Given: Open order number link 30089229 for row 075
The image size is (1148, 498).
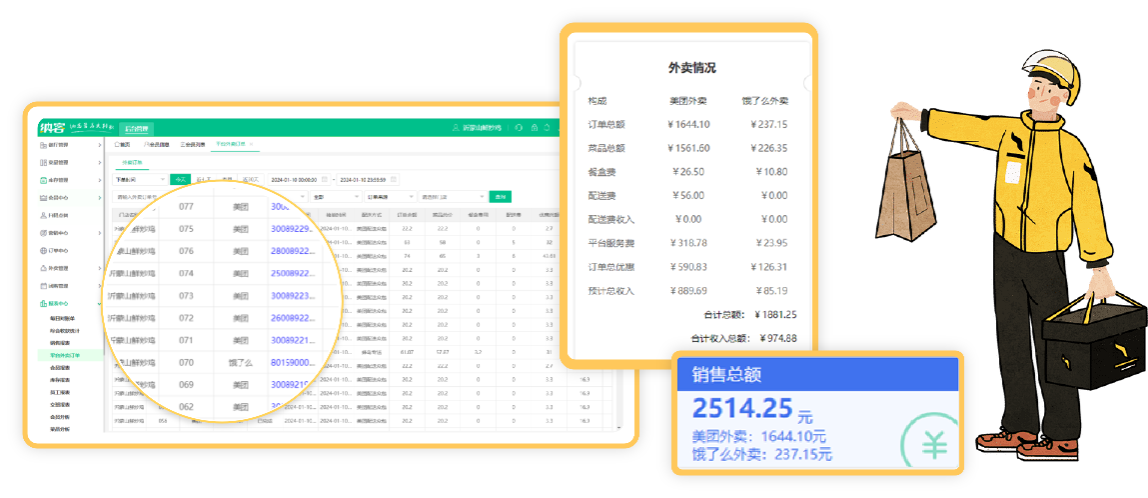Looking at the screenshot, I should coord(292,228).
